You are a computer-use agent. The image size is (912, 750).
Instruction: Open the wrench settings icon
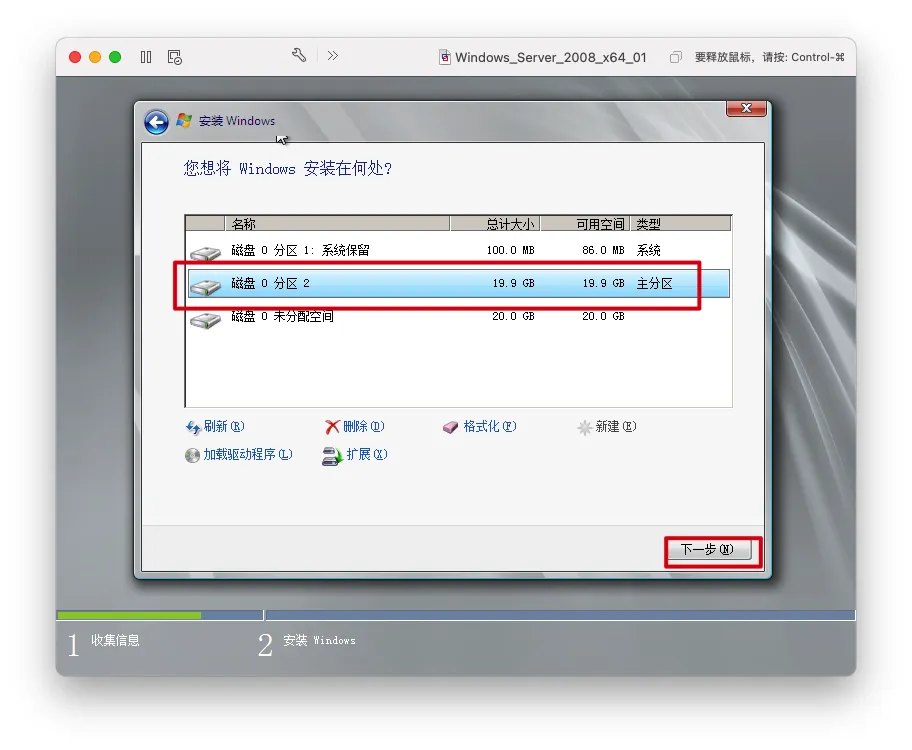coord(299,55)
